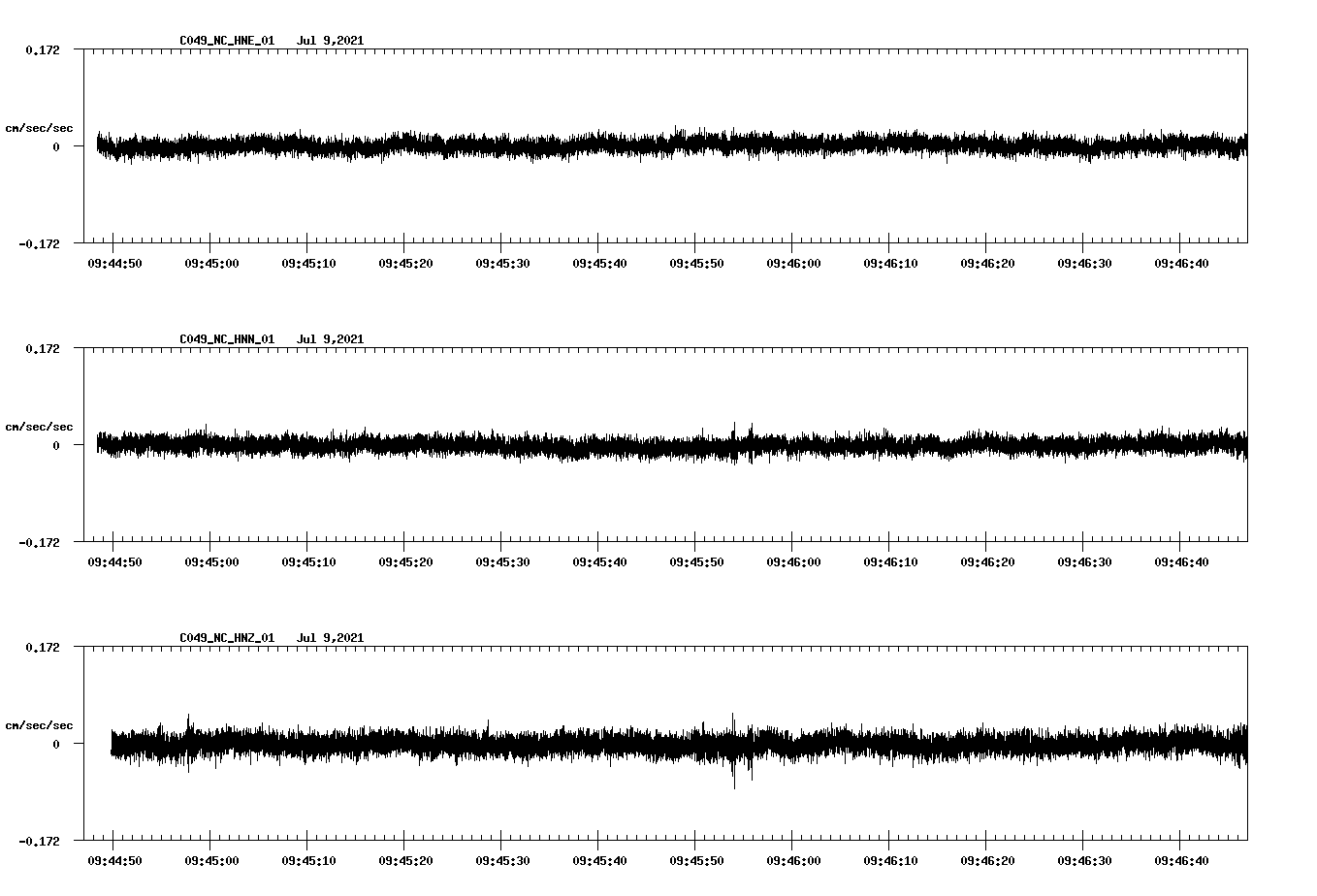1317x896 pixels.
Task: Select the Jul 9,2021 date on HNE plot
Action: tap(331, 41)
